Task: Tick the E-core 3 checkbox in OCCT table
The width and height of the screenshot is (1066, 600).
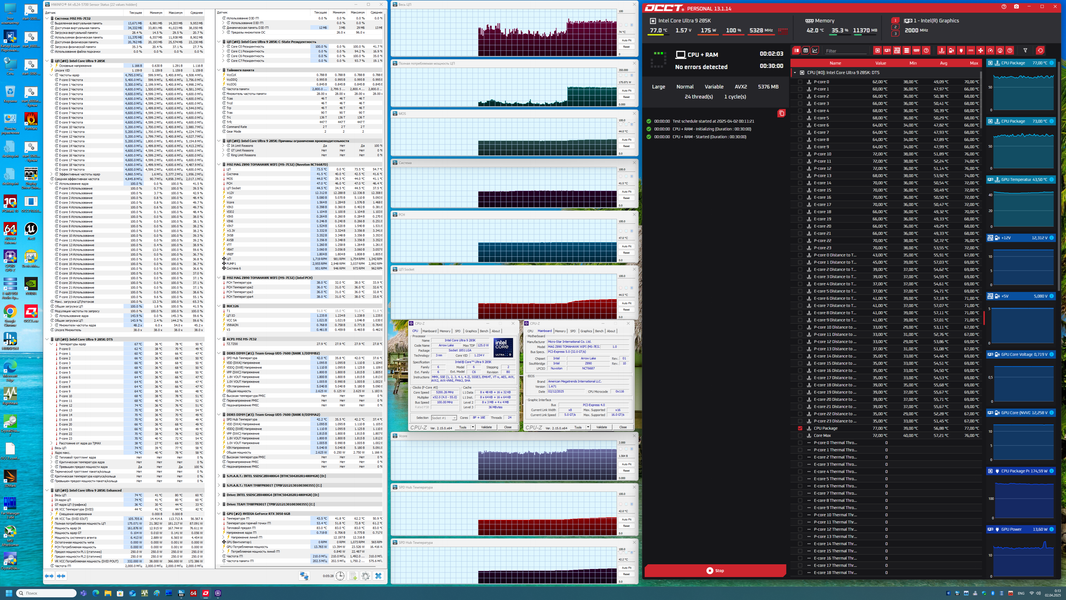Action: (800, 103)
